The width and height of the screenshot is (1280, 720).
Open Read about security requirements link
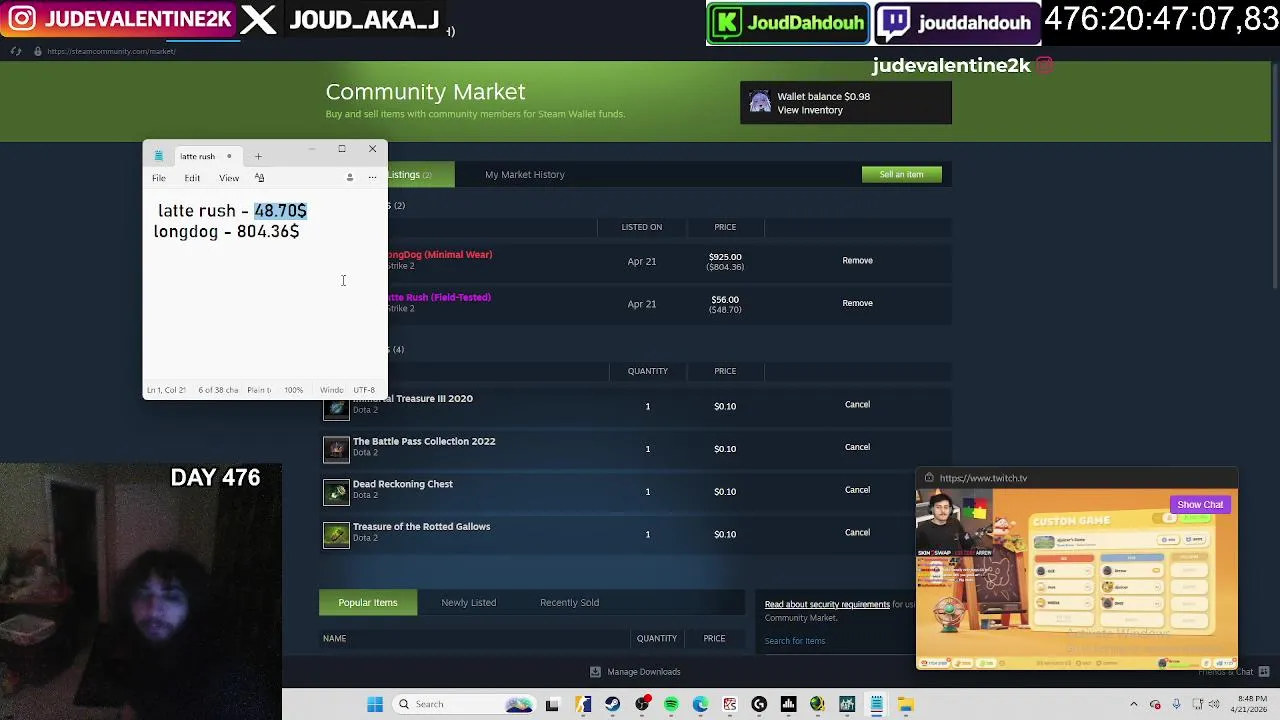[x=827, y=605]
